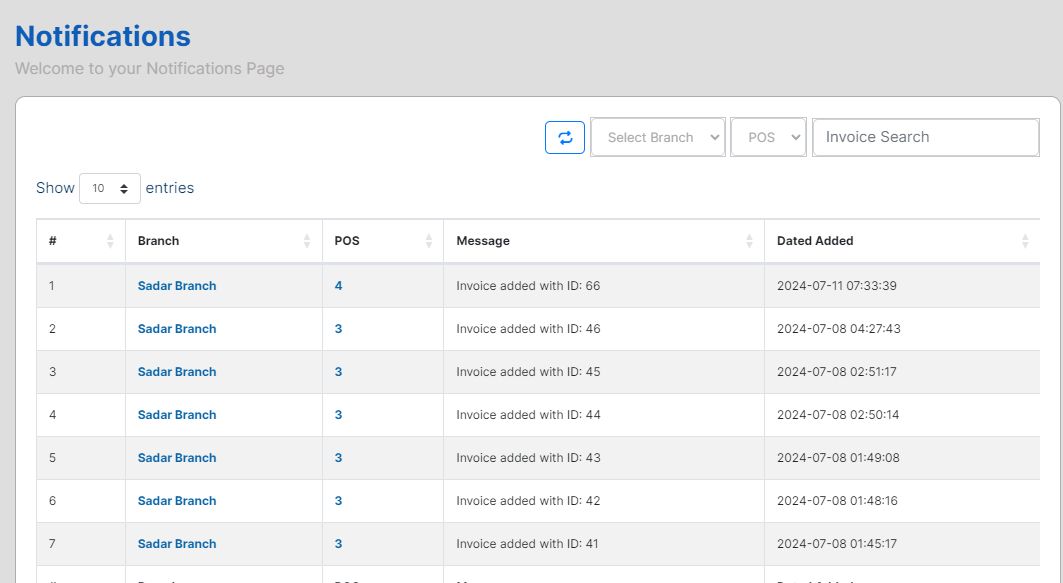This screenshot has width=1063, height=583.
Task: Click the refresh arrows icon button
Action: [x=565, y=138]
